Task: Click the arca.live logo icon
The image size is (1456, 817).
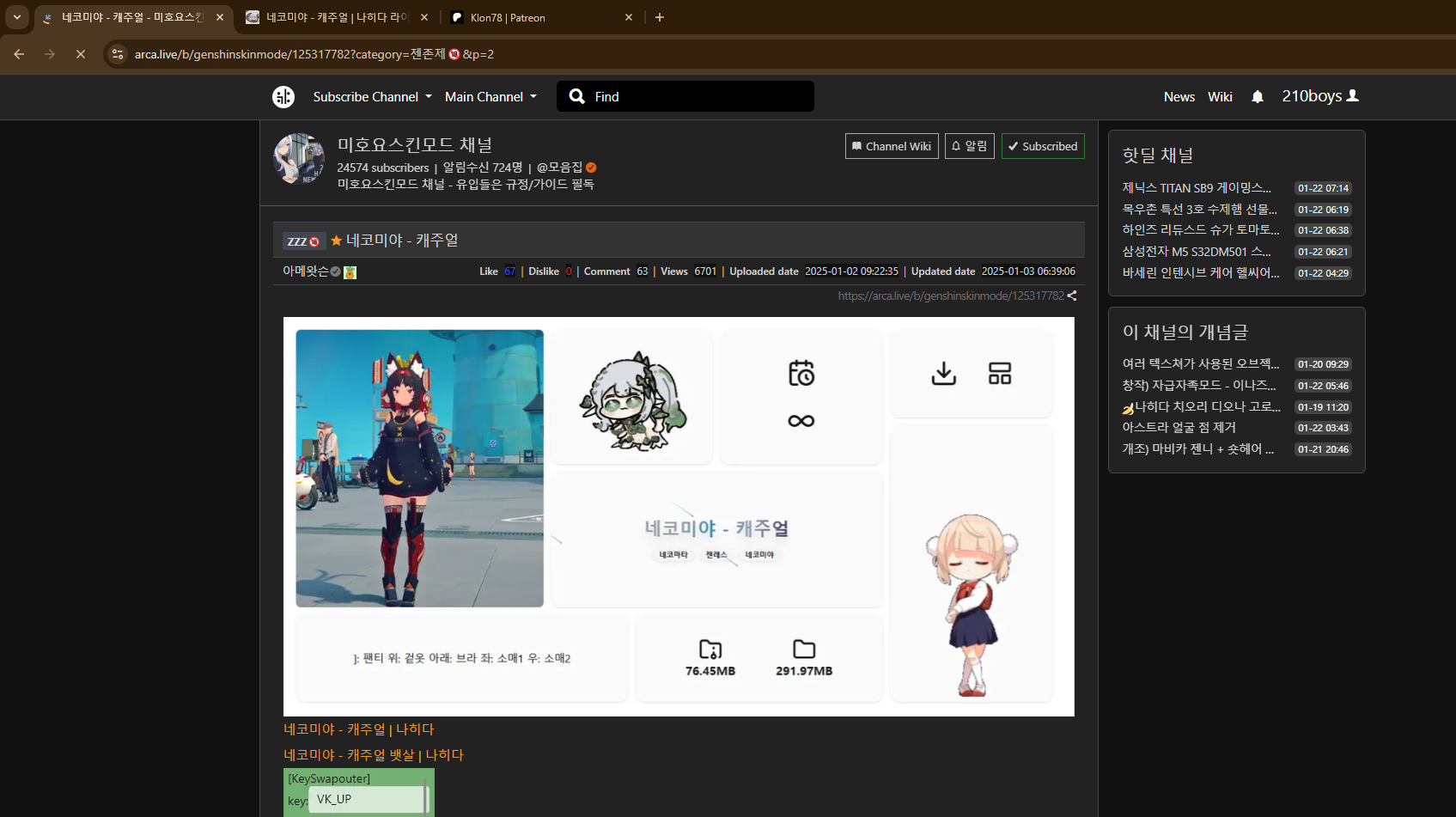Action: pos(283,97)
